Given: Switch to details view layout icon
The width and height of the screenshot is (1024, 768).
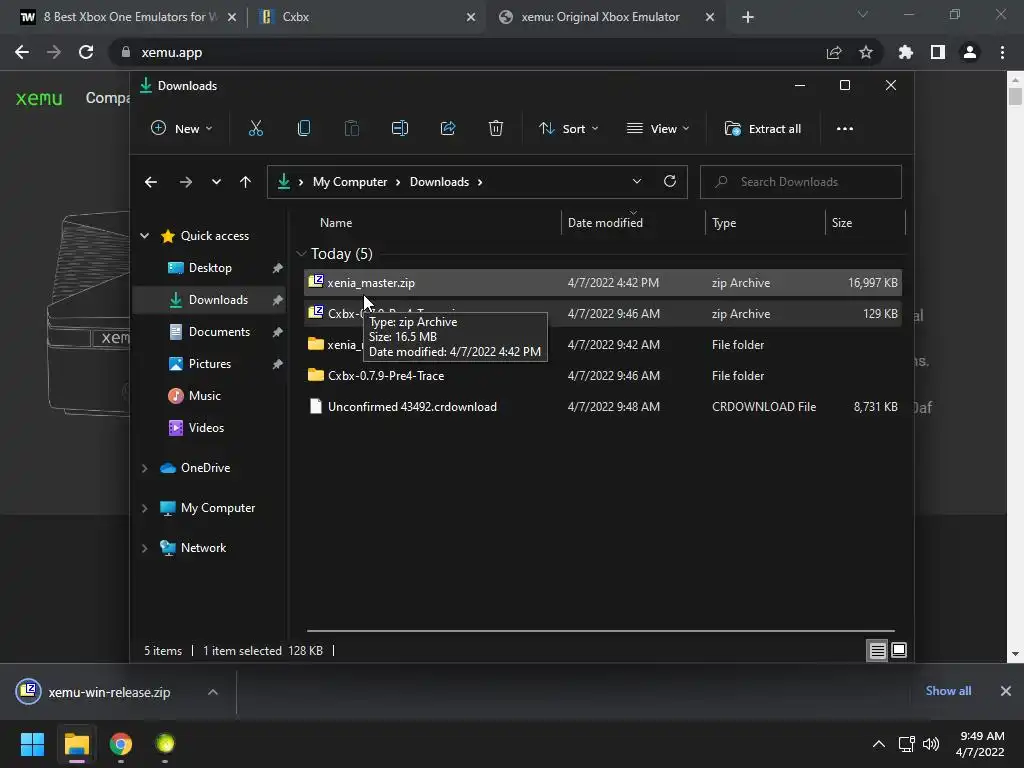Looking at the screenshot, I should 877,650.
